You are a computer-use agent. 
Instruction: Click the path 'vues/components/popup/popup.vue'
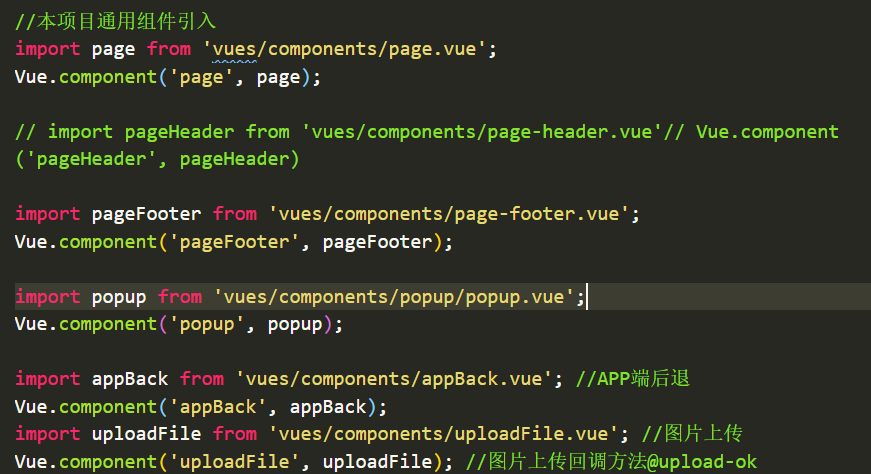point(394,296)
